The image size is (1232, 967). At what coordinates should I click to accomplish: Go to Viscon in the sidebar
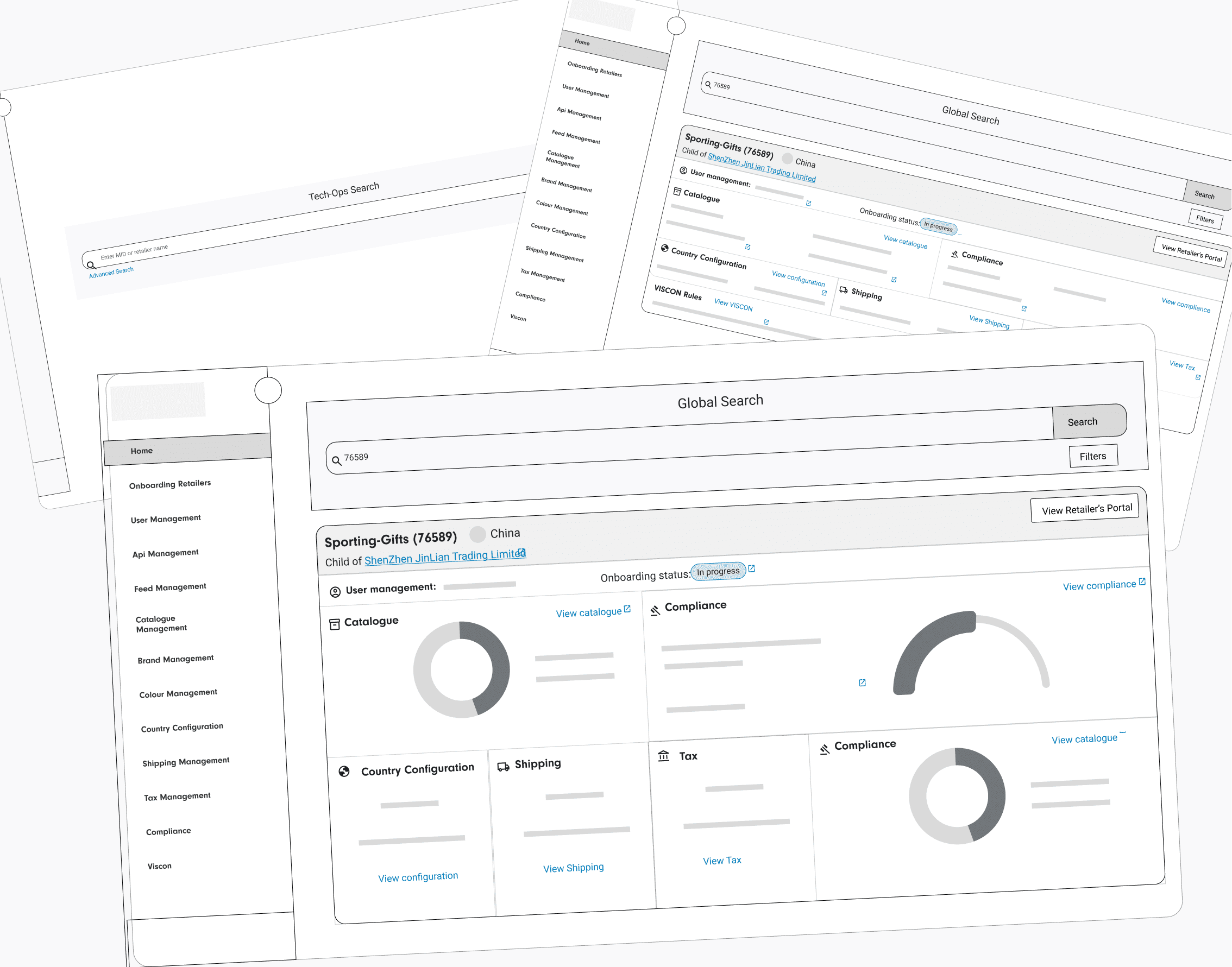pos(159,866)
